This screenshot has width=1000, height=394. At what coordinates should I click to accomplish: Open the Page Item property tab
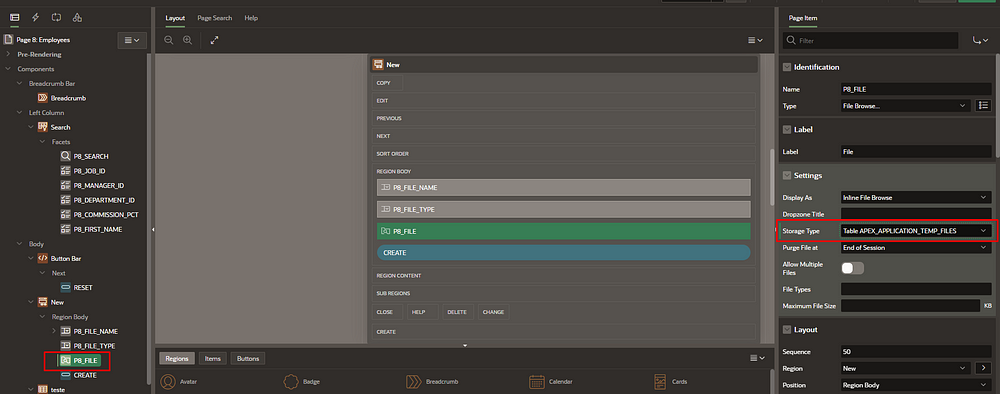(x=803, y=18)
